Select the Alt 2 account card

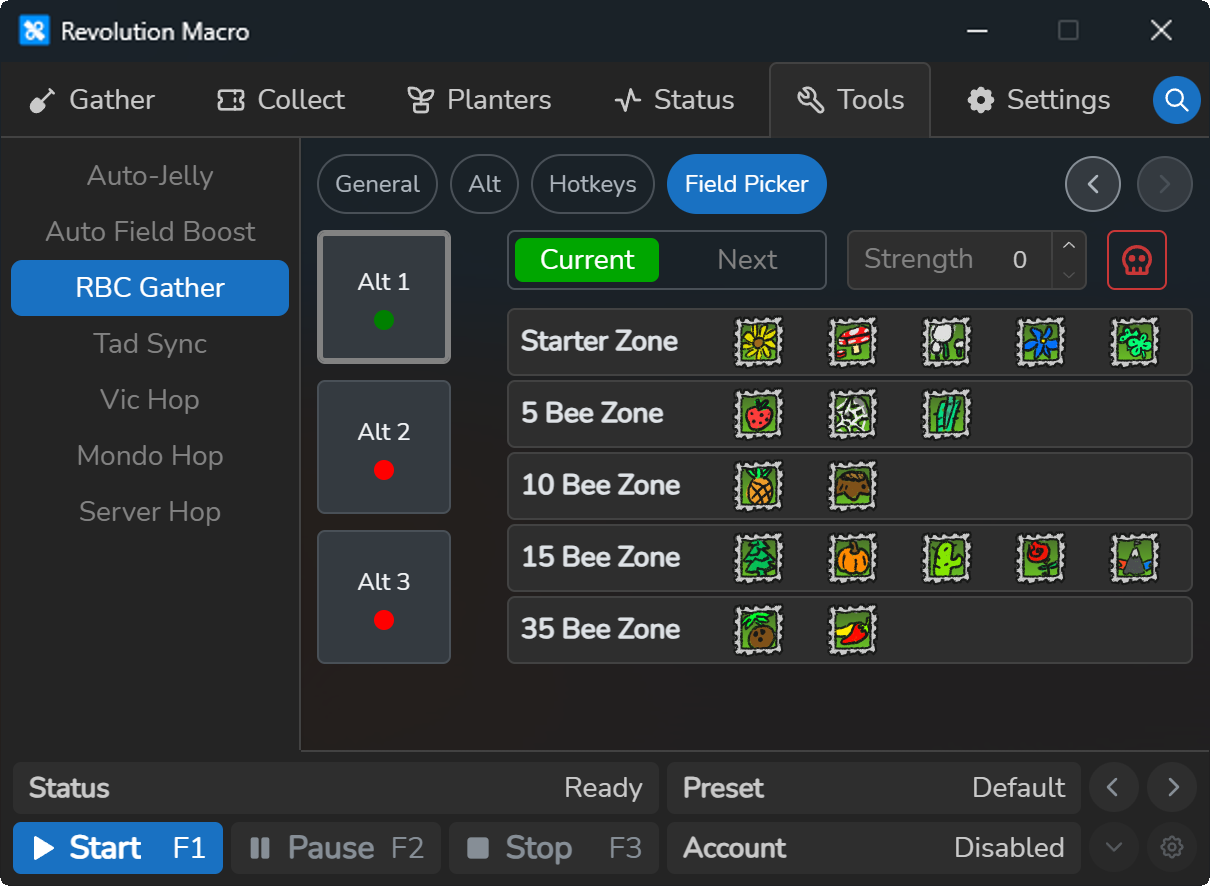384,447
